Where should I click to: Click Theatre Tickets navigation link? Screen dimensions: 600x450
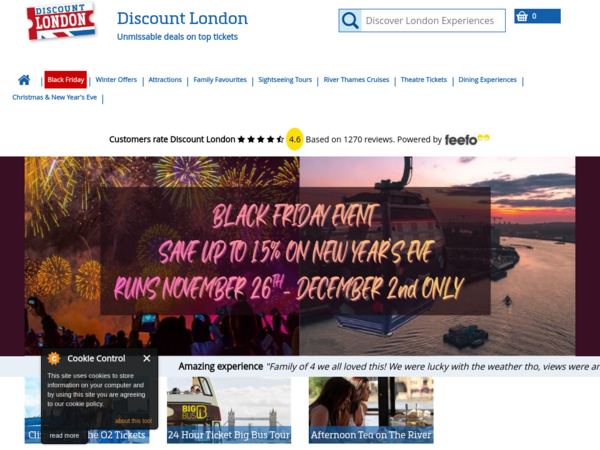tap(424, 80)
